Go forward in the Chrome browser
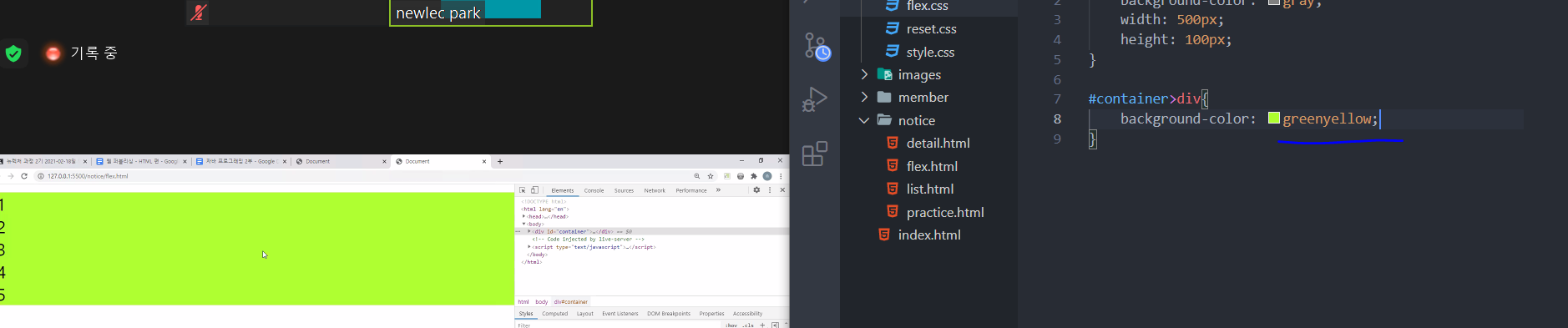 10,176
